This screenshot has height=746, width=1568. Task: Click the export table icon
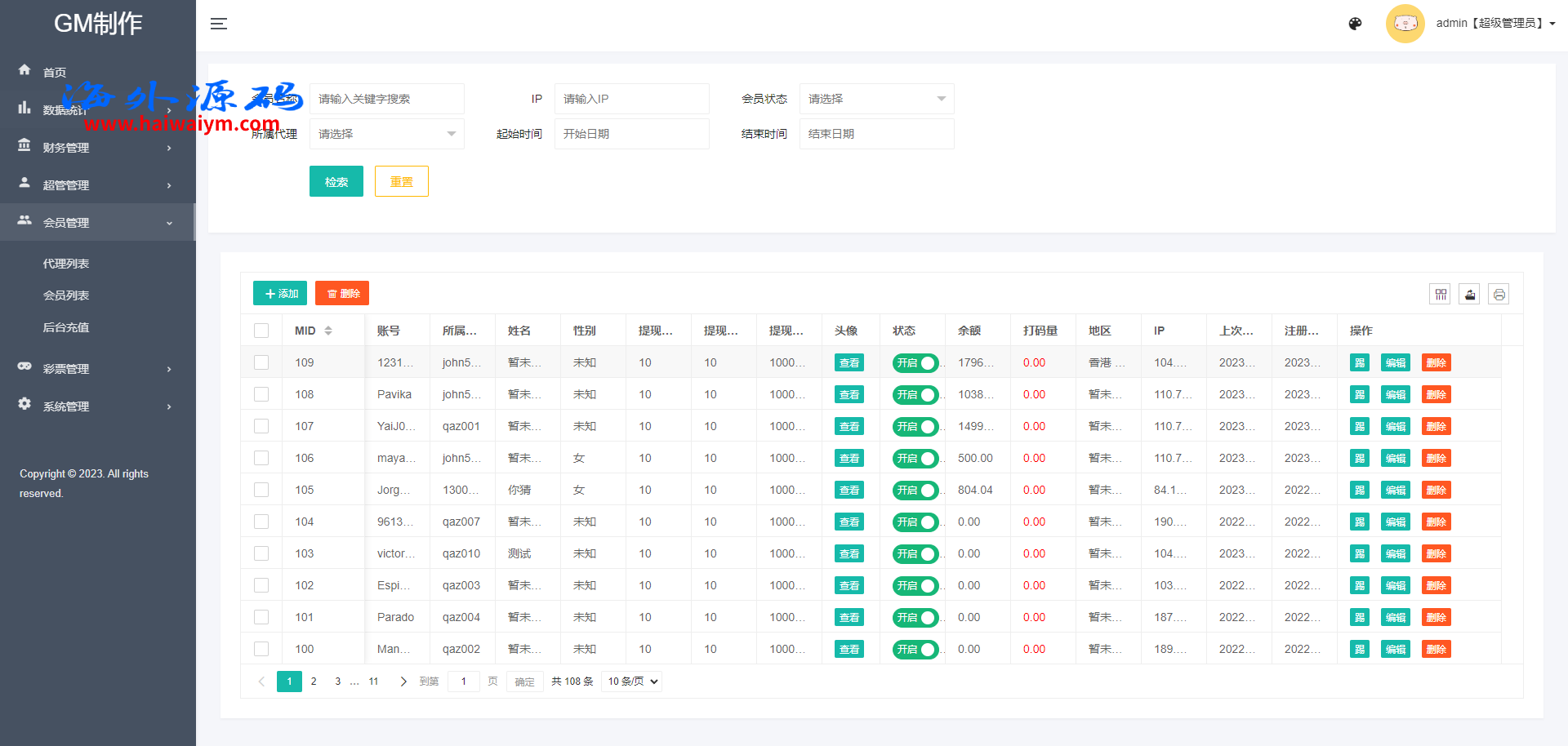(x=1470, y=295)
